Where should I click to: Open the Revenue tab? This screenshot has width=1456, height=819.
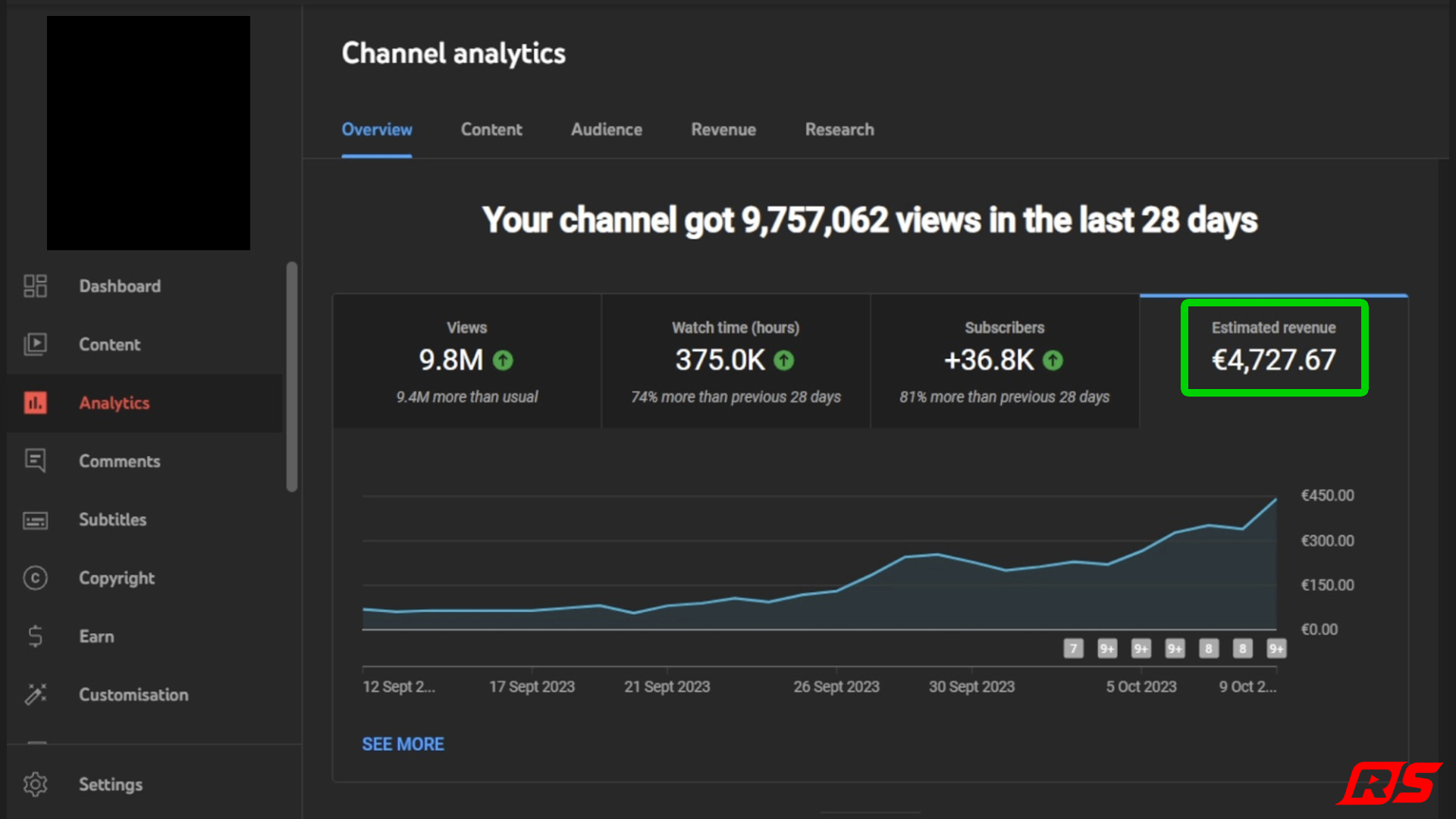[723, 130]
